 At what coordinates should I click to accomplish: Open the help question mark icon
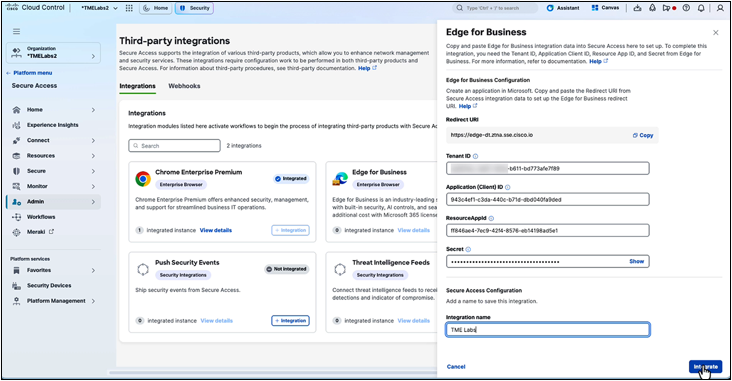(x=686, y=8)
